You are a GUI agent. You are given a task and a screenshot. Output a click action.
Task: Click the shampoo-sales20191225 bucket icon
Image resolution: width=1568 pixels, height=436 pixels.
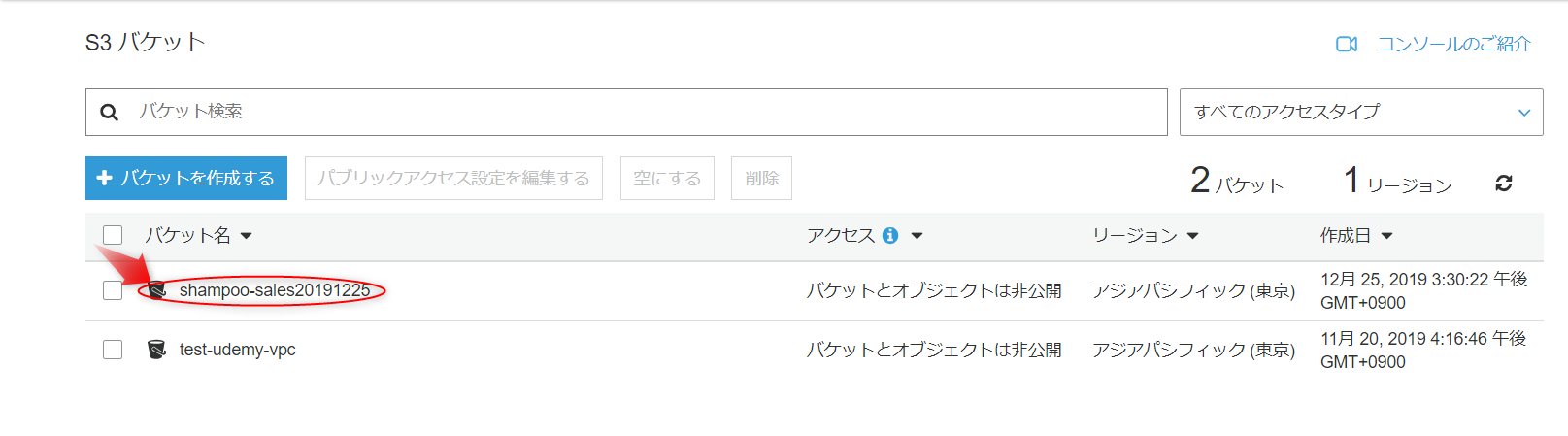[x=157, y=290]
